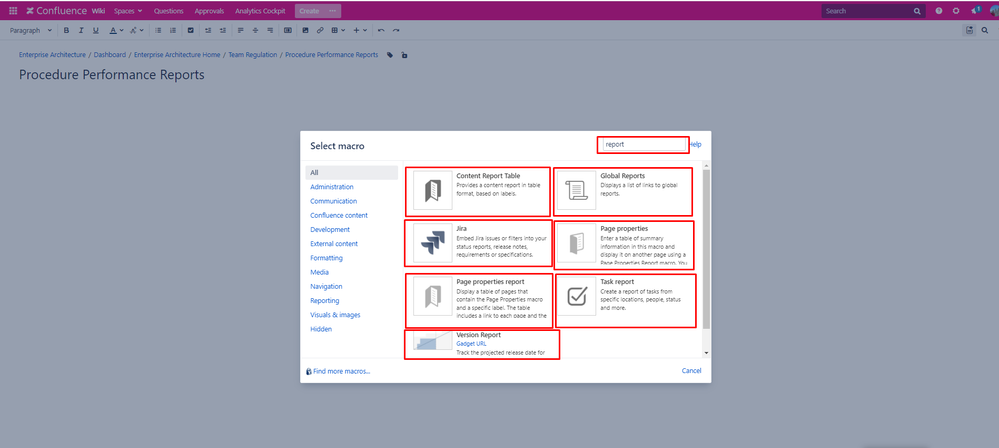Open notifications megaphone icon
Screen dimensions: 999x448
tap(975, 10)
